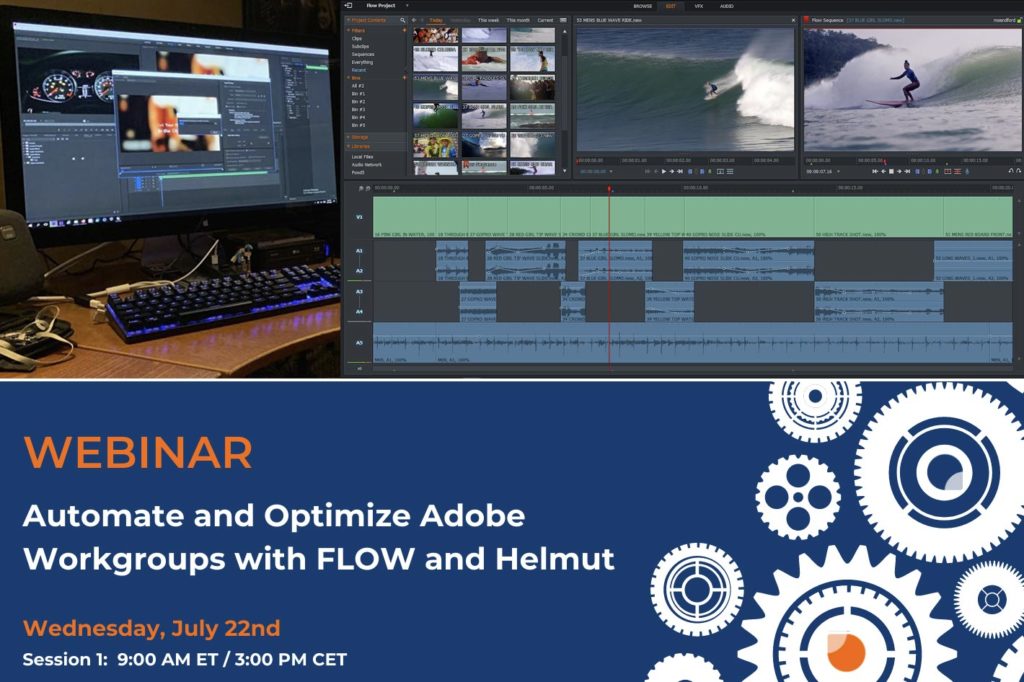Viewport: 1024px width, 682px height.
Task: Select the A5 audio track header
Action: tap(359, 343)
